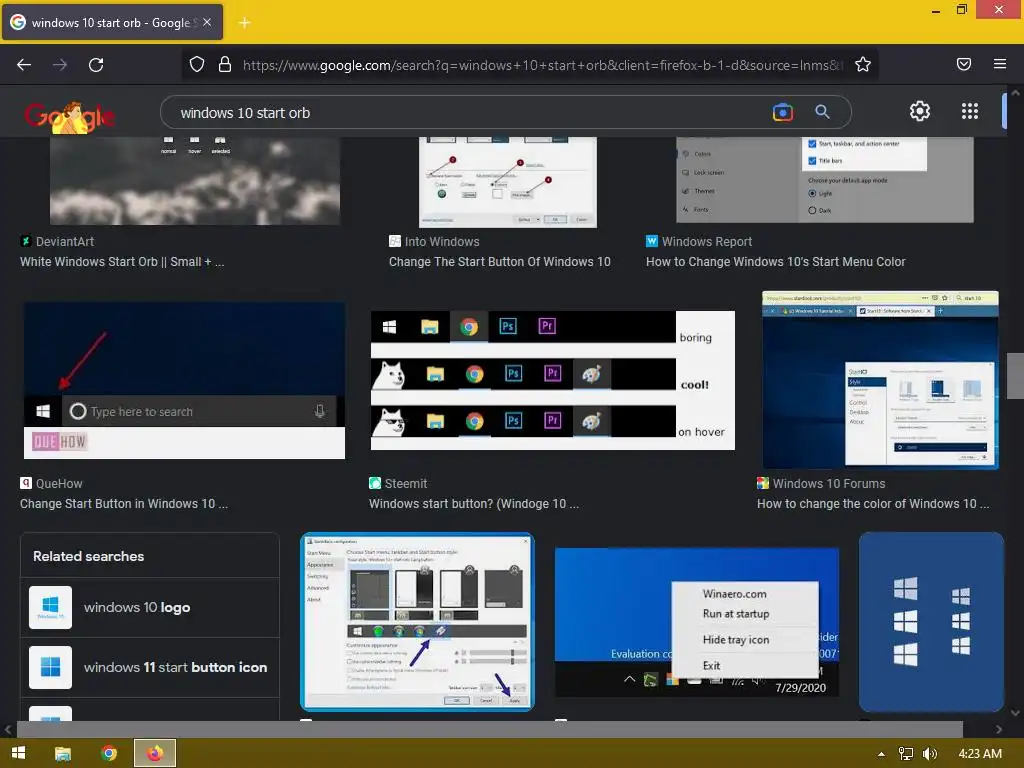Go back to previous page

click(24, 65)
